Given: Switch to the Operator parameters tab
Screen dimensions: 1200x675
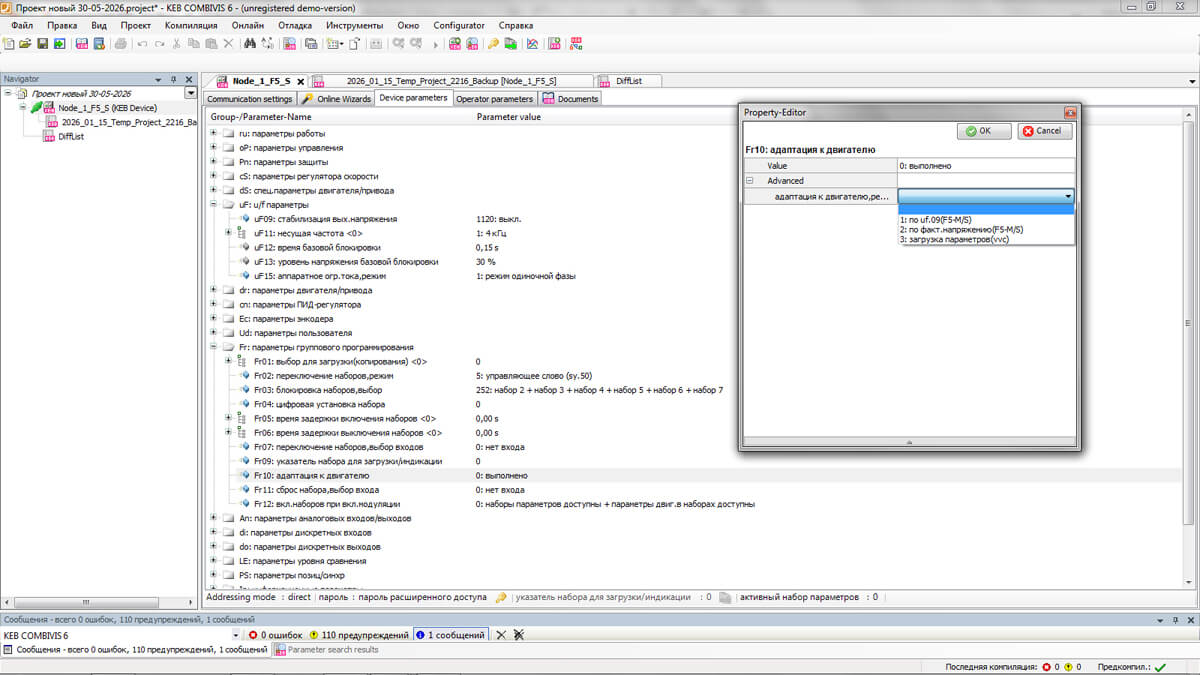Looking at the screenshot, I should coord(495,99).
